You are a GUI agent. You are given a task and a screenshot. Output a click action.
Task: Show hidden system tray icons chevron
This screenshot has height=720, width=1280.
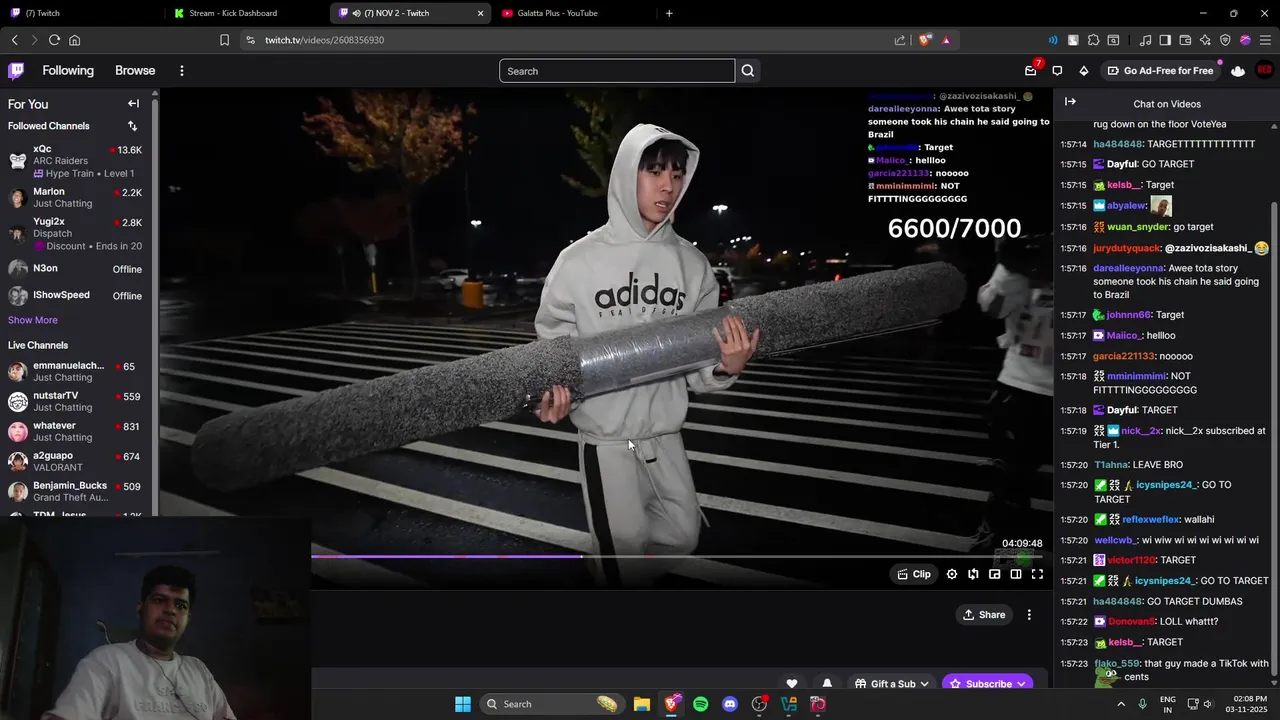1120,704
